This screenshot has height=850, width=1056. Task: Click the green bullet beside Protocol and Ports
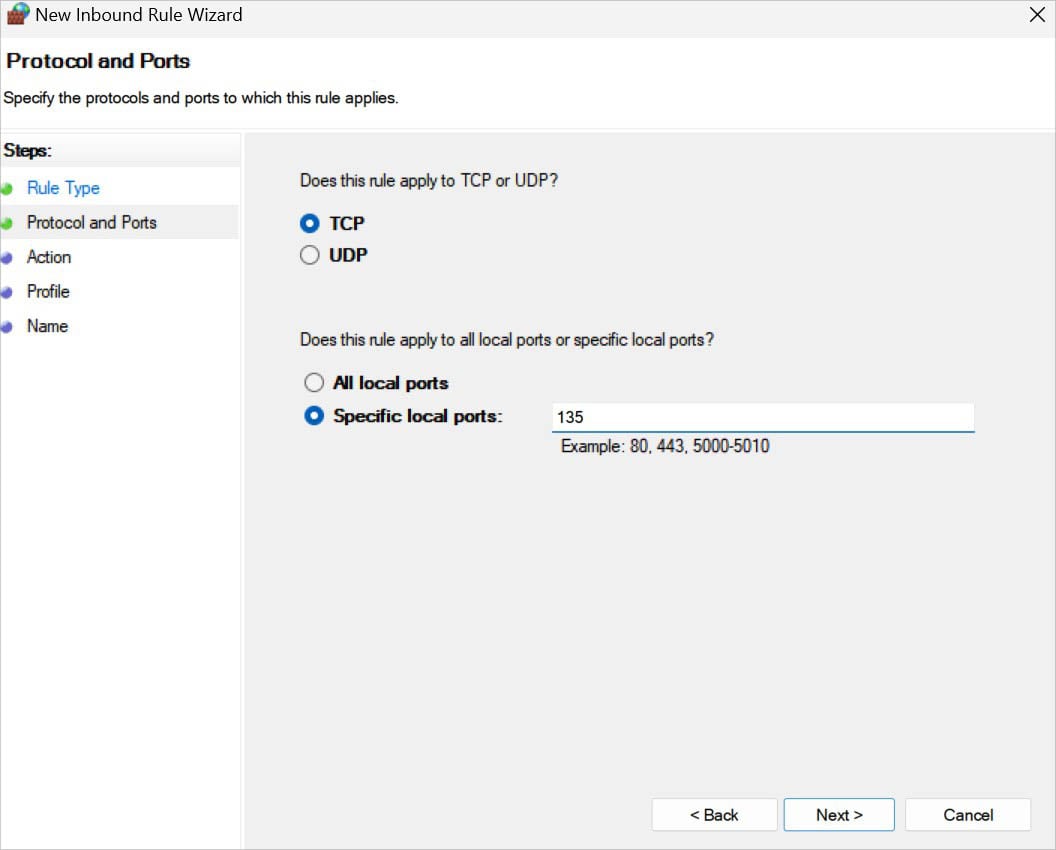(x=7, y=223)
